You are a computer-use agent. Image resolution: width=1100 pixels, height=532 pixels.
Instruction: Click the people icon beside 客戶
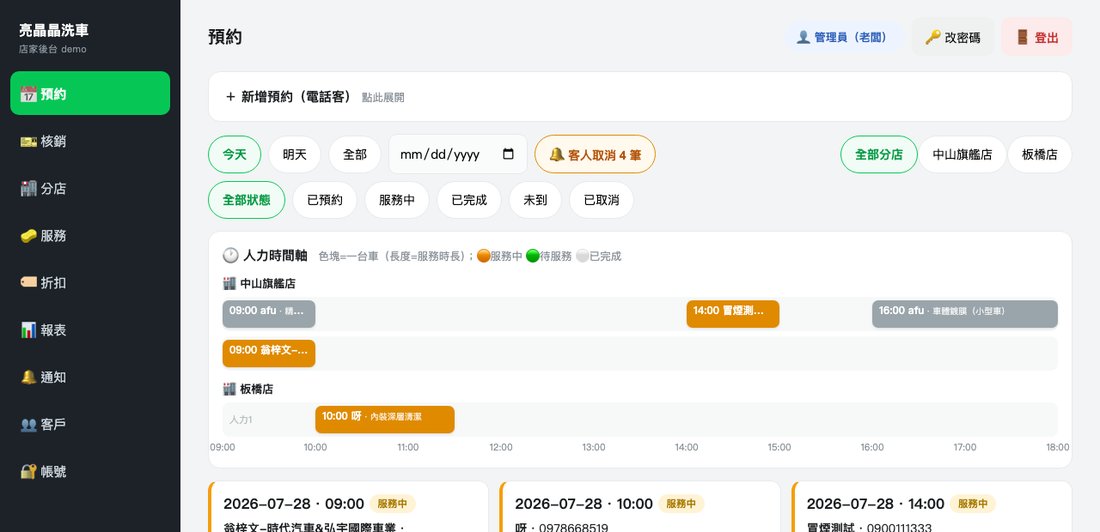coord(28,425)
